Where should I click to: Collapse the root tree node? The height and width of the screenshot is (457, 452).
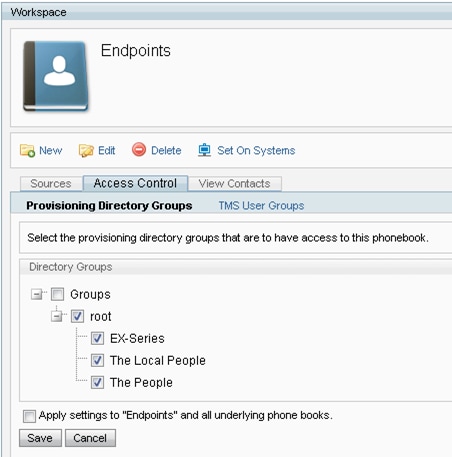click(x=57, y=316)
